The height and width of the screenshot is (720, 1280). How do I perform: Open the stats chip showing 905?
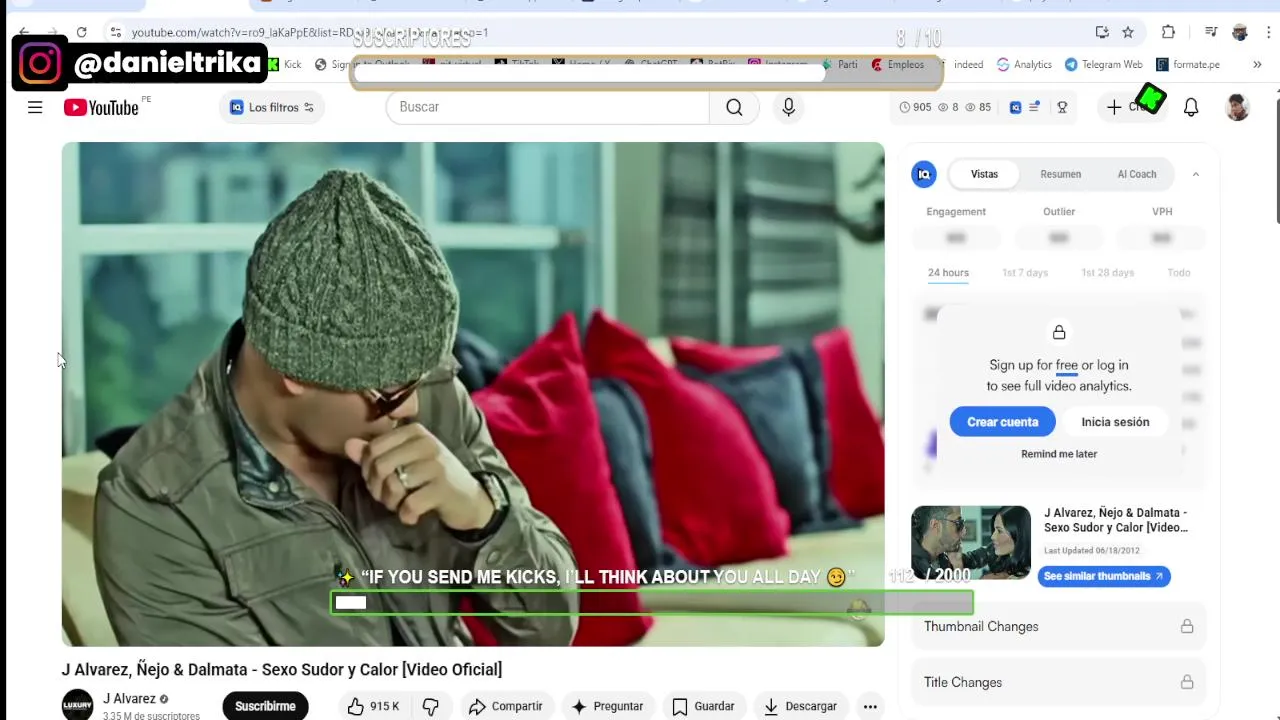point(915,107)
